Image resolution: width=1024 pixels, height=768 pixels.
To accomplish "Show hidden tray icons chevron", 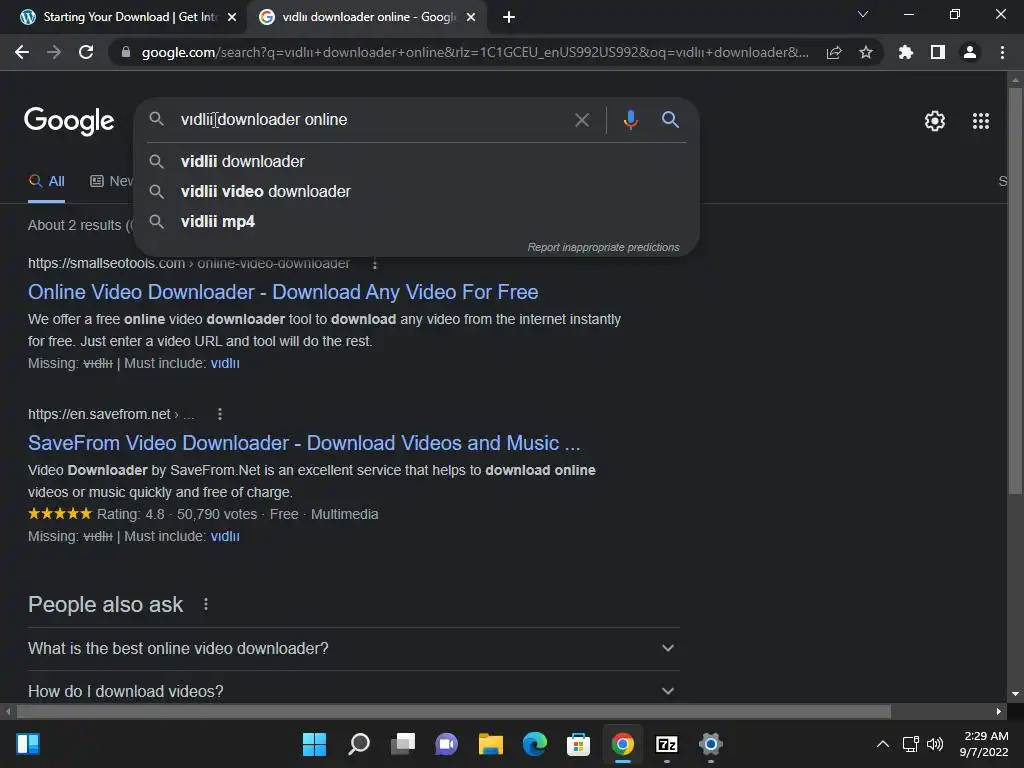I will pyautogui.click(x=882, y=744).
